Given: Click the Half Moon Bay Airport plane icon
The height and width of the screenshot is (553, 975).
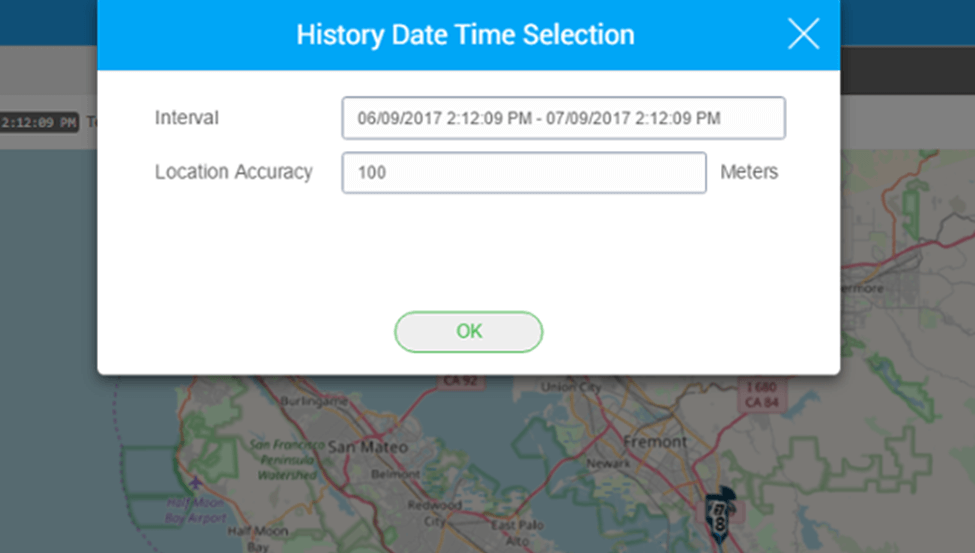Looking at the screenshot, I should pos(196,482).
